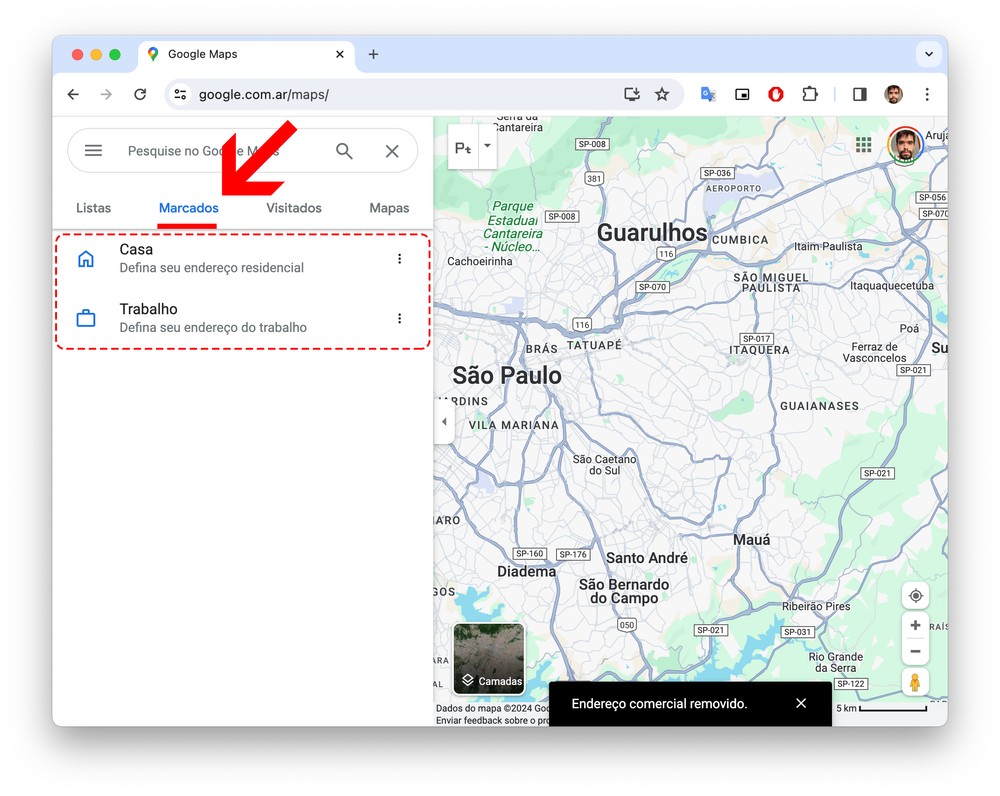Screen dimensions: 1000x796
Task: Open more options for Casa
Action: (x=399, y=259)
